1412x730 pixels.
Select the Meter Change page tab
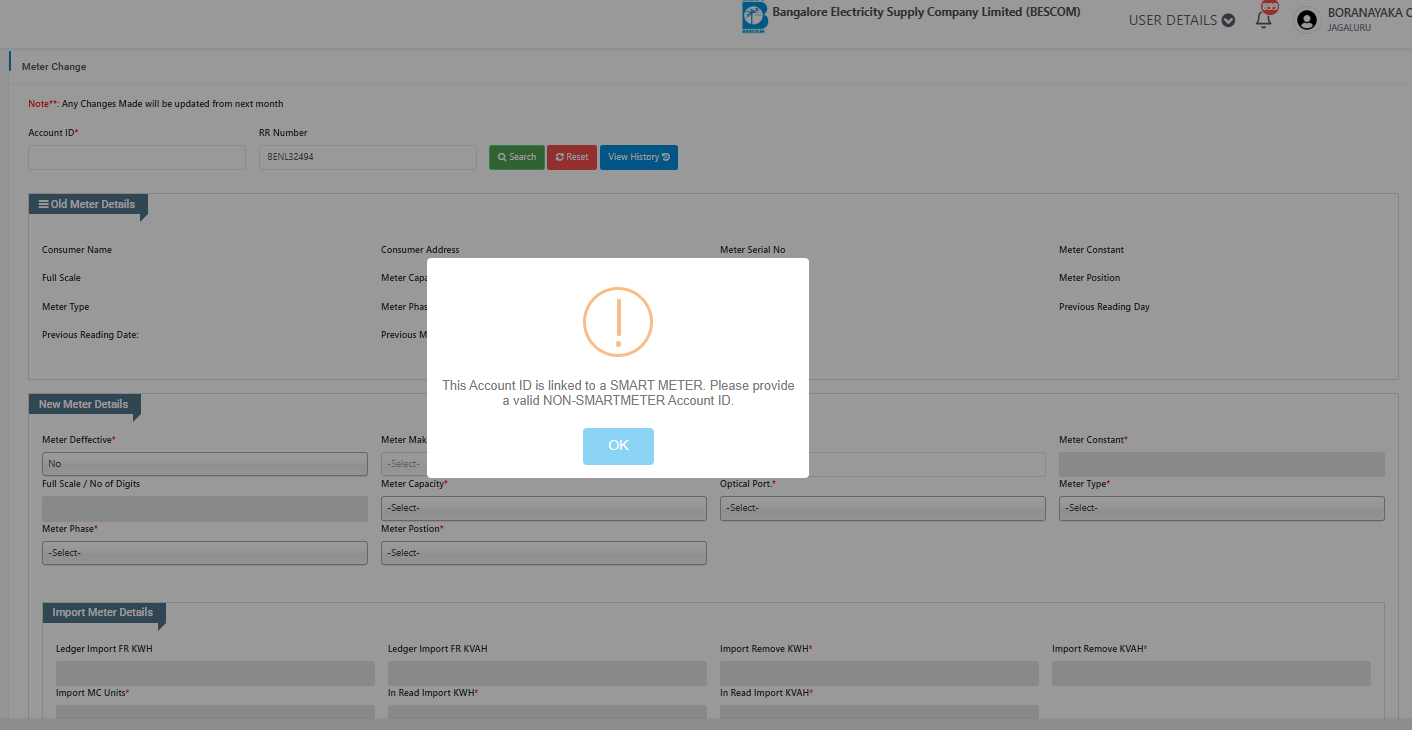(x=54, y=67)
